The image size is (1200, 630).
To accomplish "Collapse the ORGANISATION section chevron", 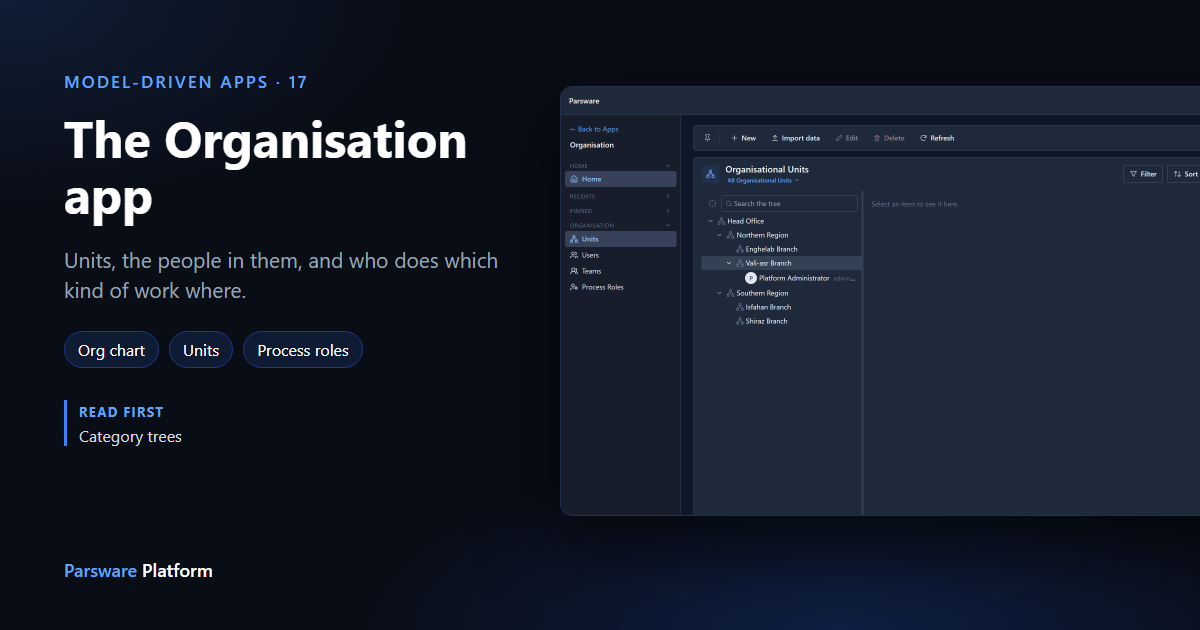I will [x=668, y=225].
